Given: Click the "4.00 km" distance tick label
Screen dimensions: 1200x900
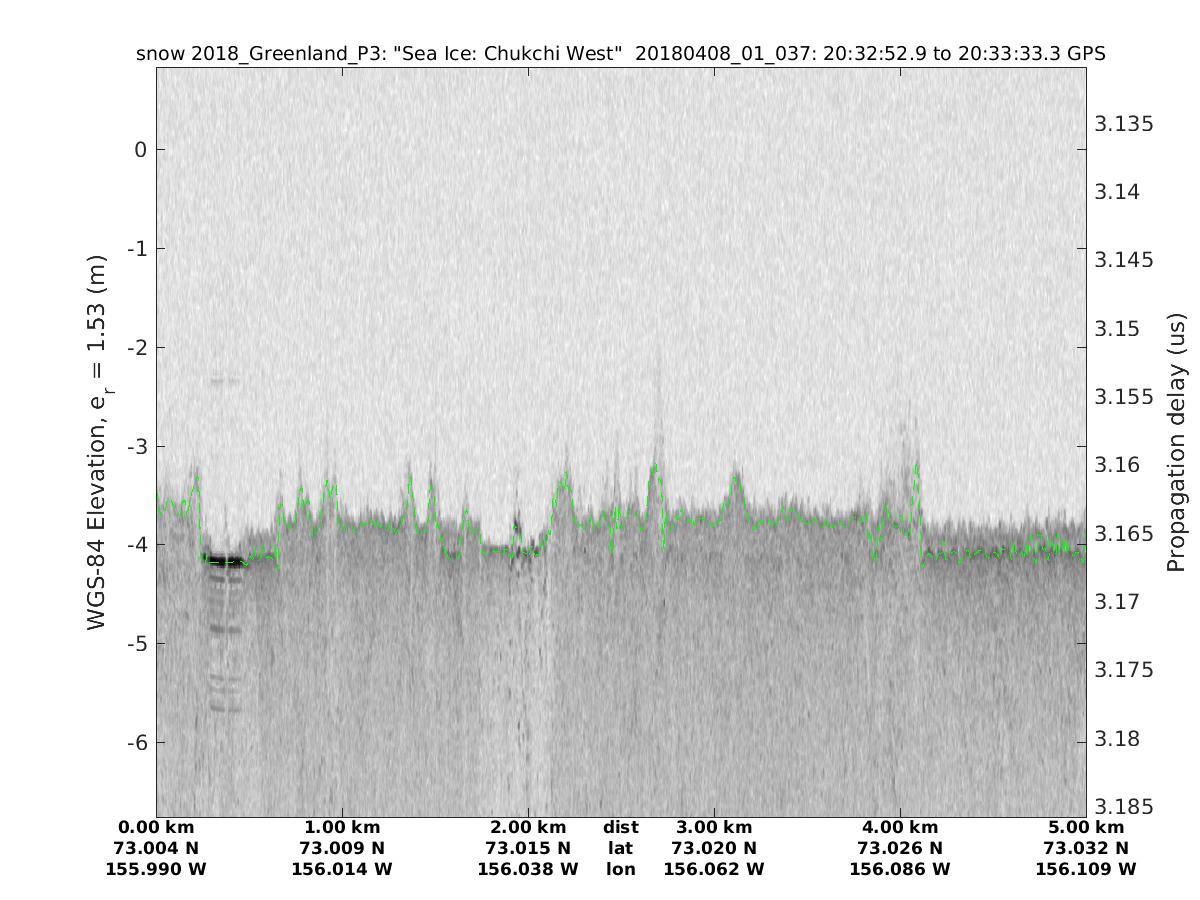Looking at the screenshot, I should tap(900, 828).
